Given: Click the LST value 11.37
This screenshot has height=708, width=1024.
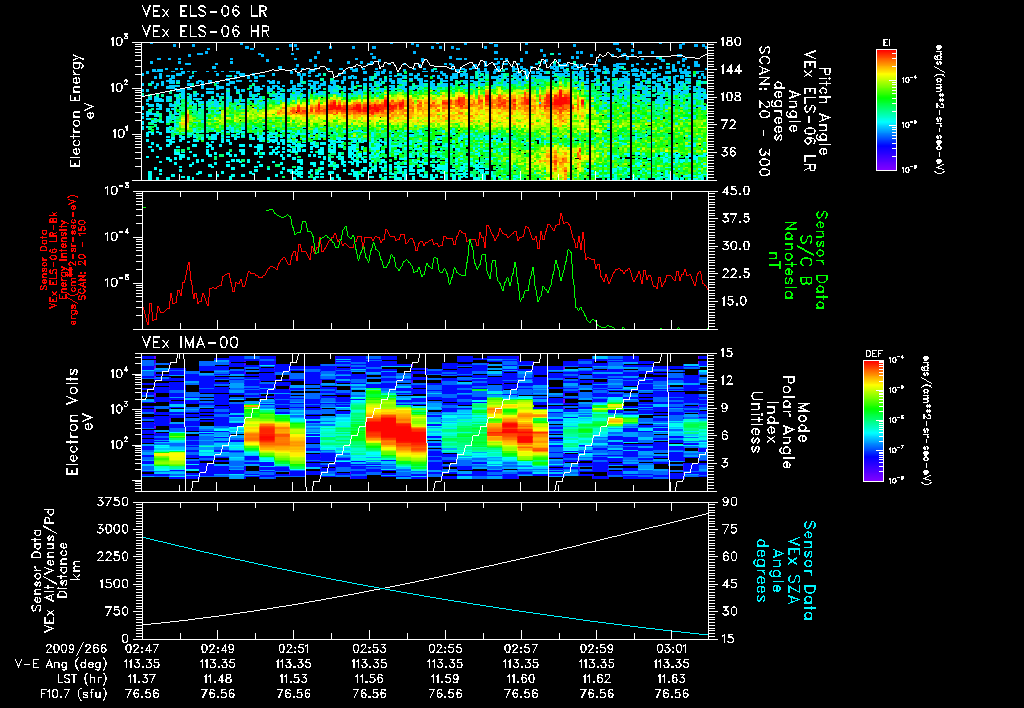Looking at the screenshot, I should 142,679.
